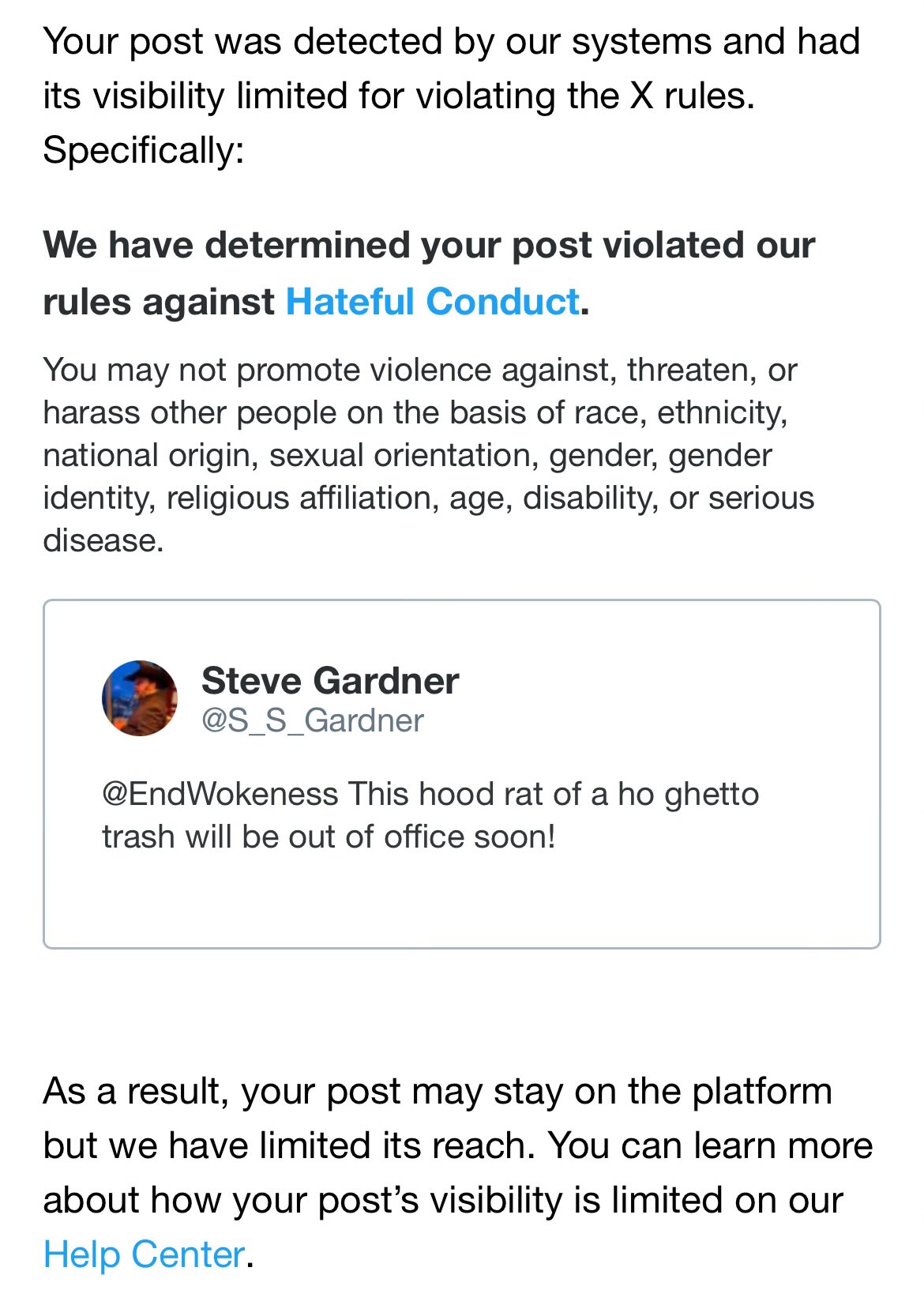Click the "about how your post's visibility" line
The image size is (924, 1305).
(x=442, y=1200)
